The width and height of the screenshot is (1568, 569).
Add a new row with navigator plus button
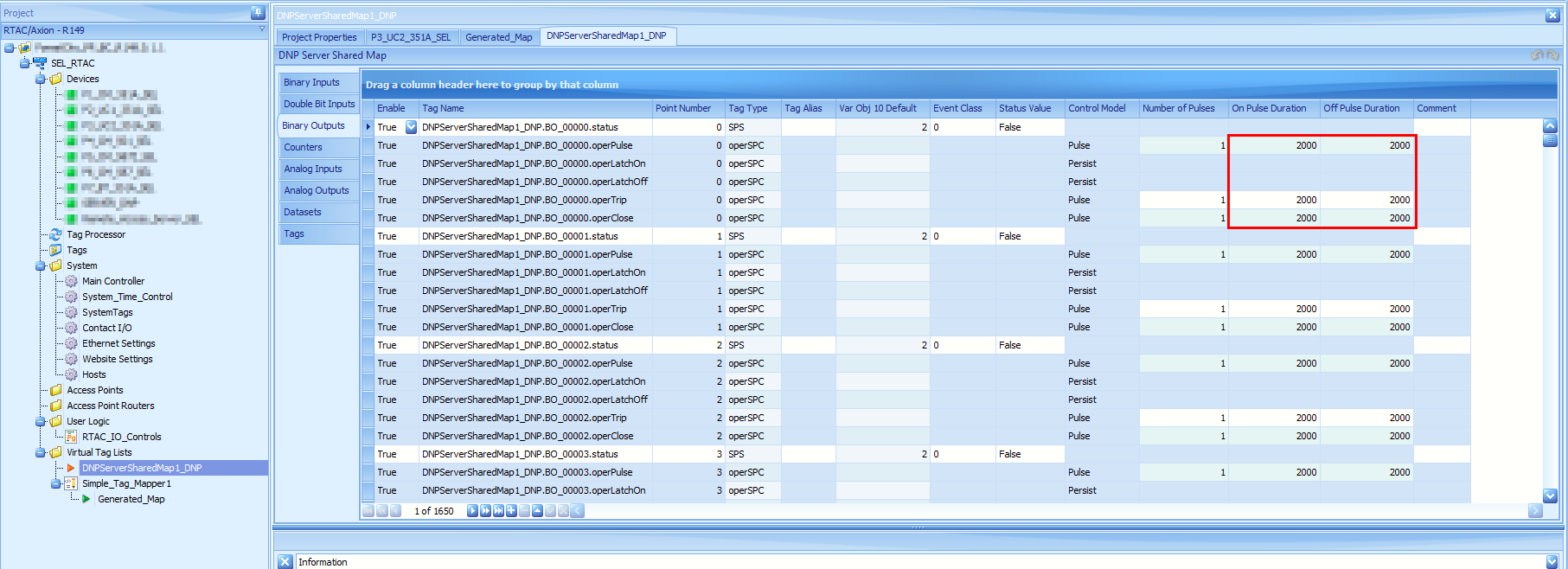[x=511, y=511]
